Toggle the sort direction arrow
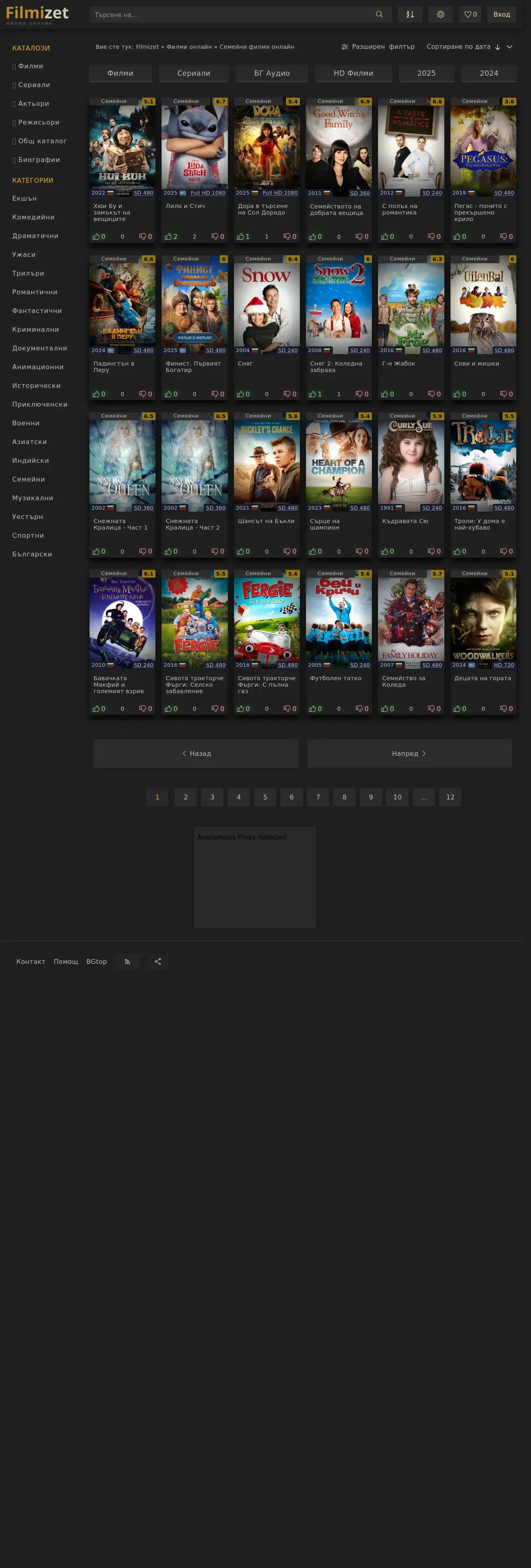This screenshot has width=531, height=1568. pyautogui.click(x=498, y=47)
